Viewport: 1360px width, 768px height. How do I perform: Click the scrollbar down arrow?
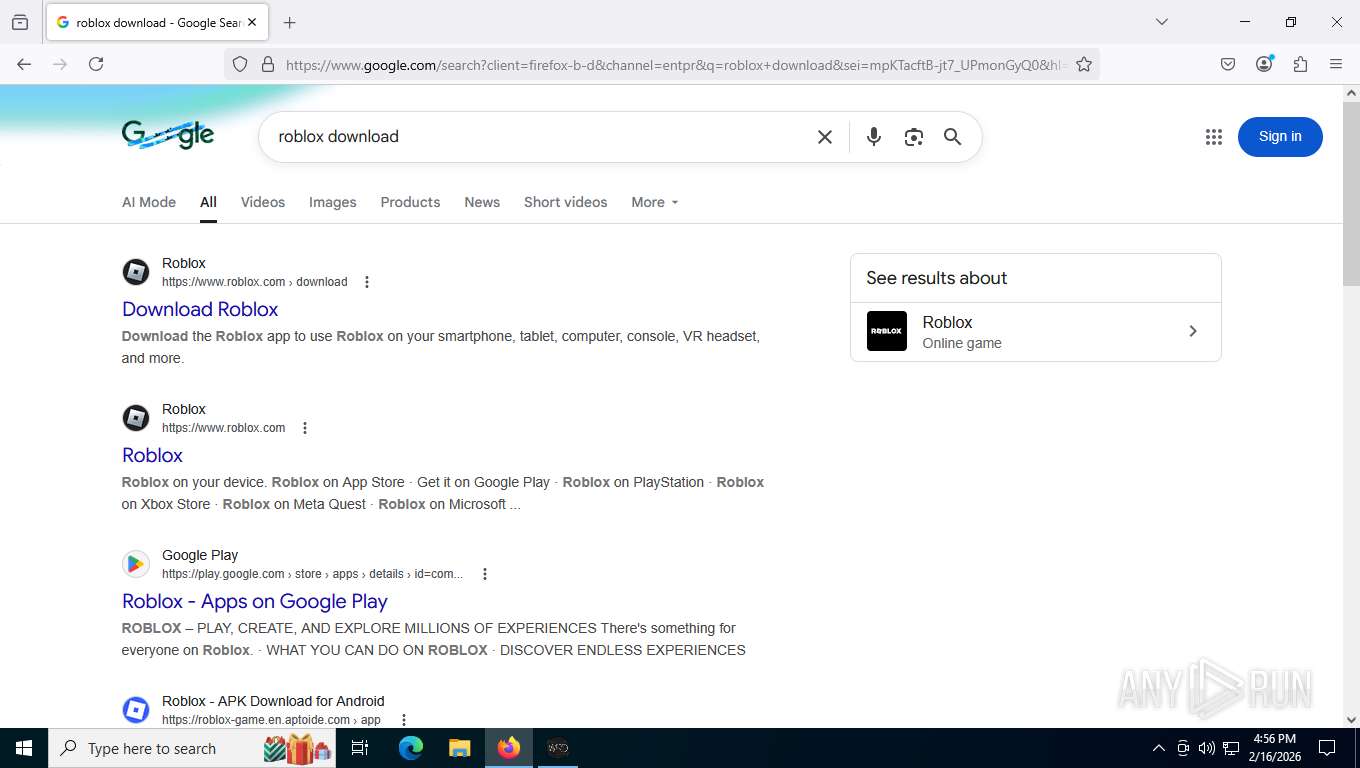[x=1351, y=719]
